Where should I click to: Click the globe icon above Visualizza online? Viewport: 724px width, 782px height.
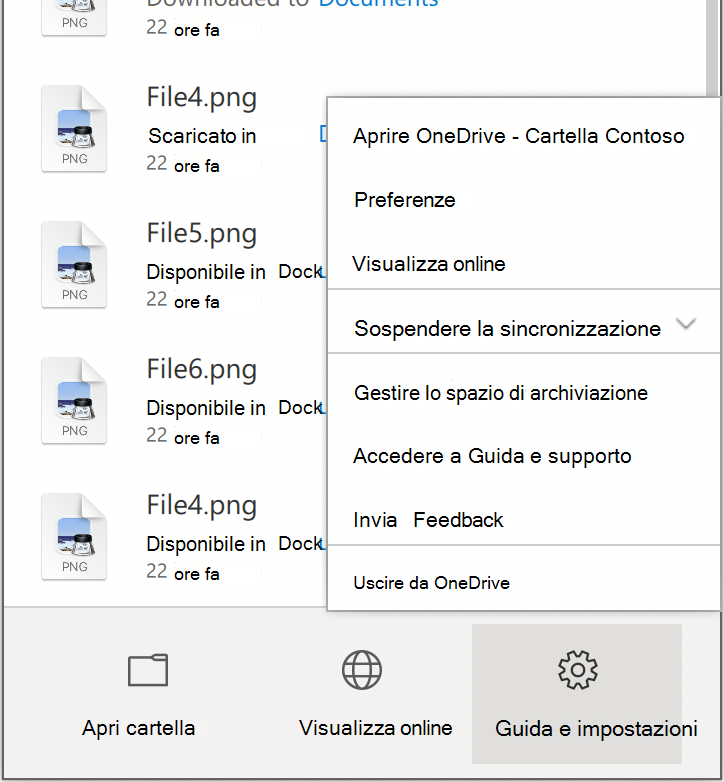(362, 670)
